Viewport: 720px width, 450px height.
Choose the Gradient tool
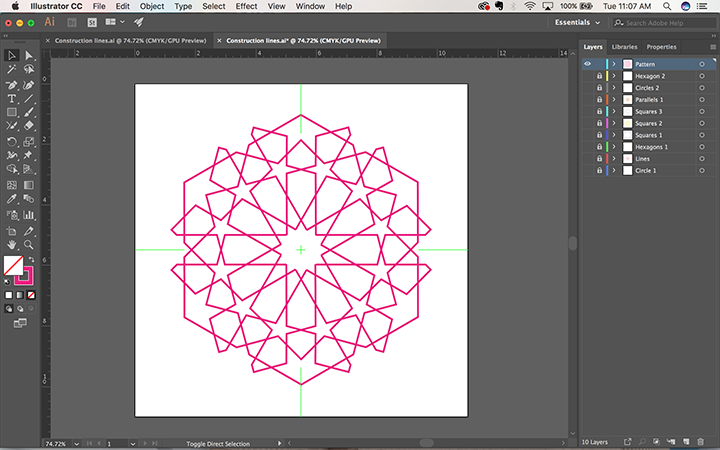point(28,185)
